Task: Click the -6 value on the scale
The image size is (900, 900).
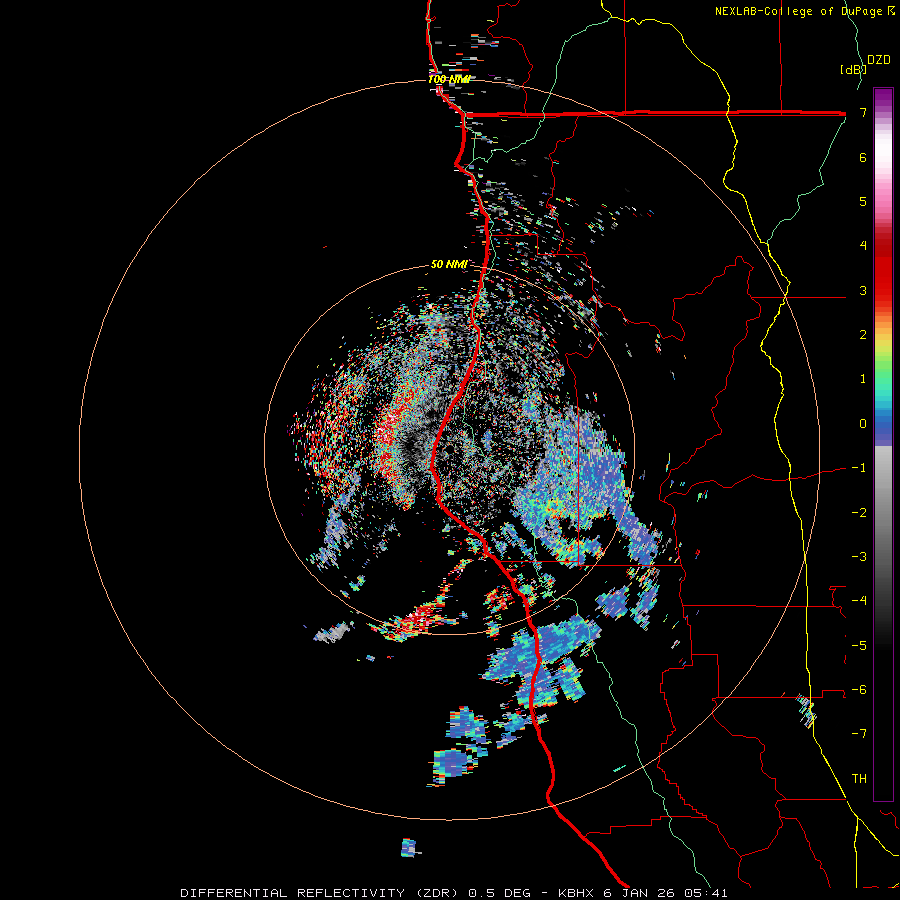Action: [859, 690]
